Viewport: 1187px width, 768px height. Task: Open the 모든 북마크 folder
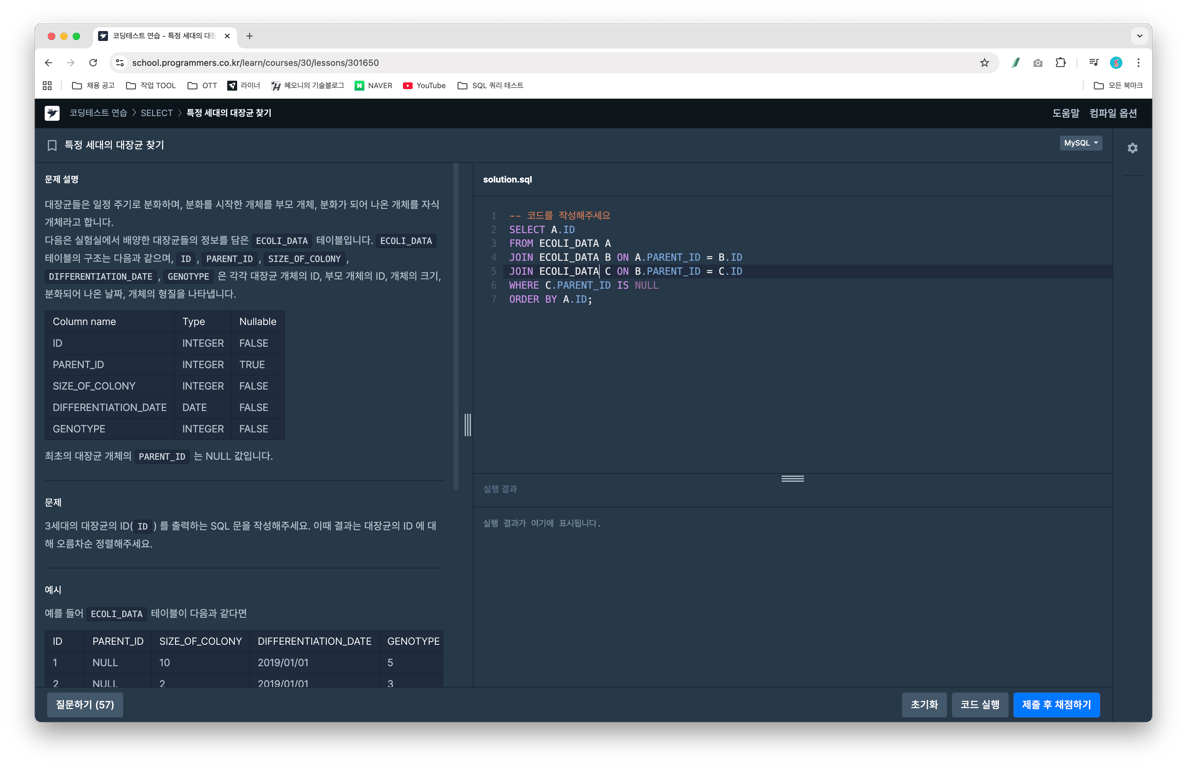coord(1124,86)
